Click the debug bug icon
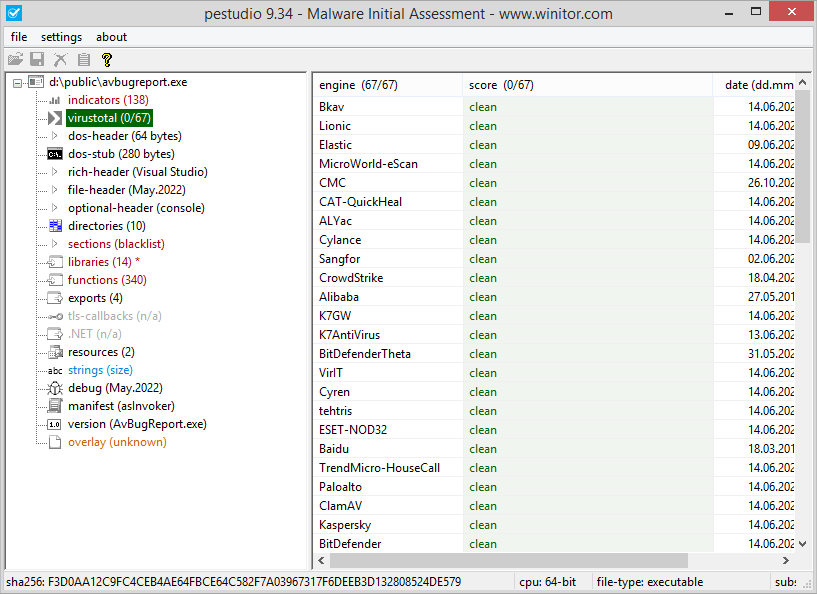Image resolution: width=817 pixels, height=594 pixels. pos(55,388)
